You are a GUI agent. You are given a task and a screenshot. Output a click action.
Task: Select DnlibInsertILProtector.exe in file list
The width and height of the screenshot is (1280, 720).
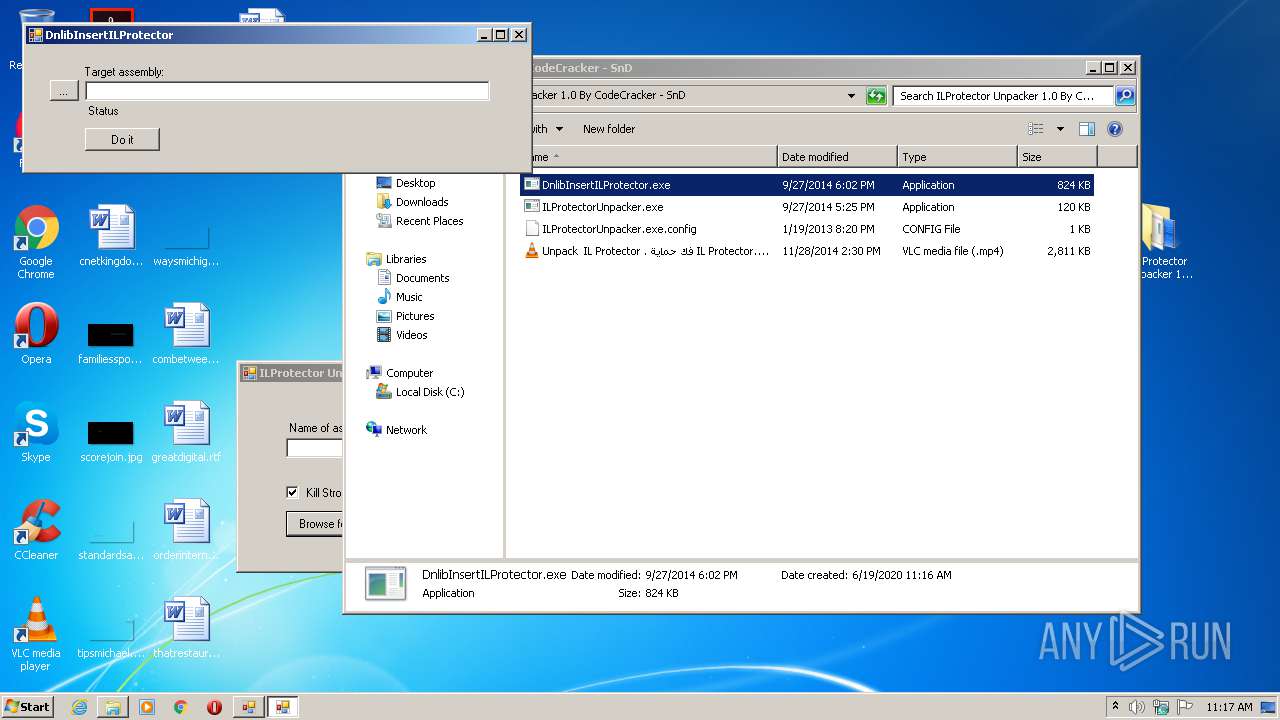(807, 185)
